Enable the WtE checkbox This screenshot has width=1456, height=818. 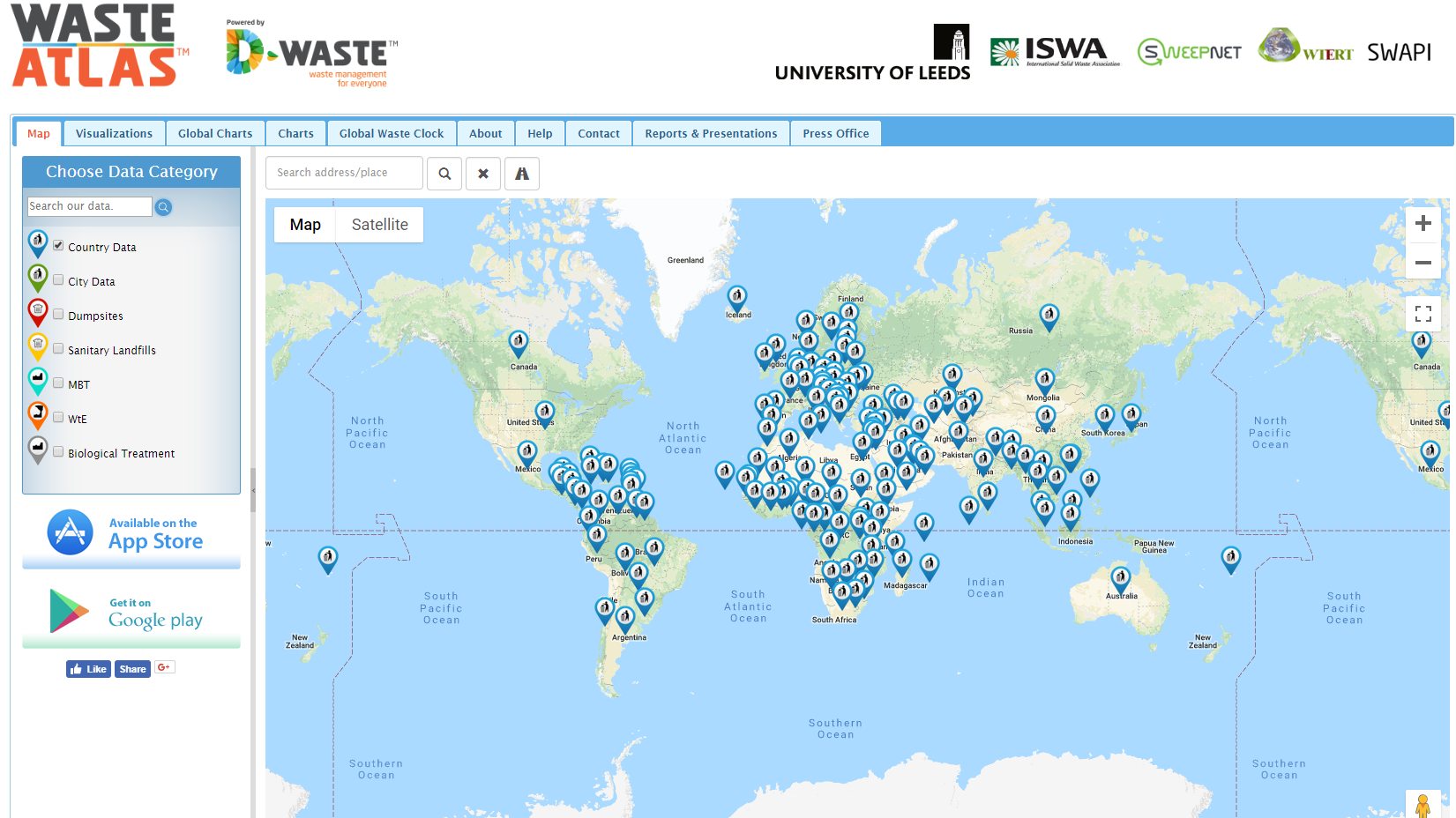(58, 418)
